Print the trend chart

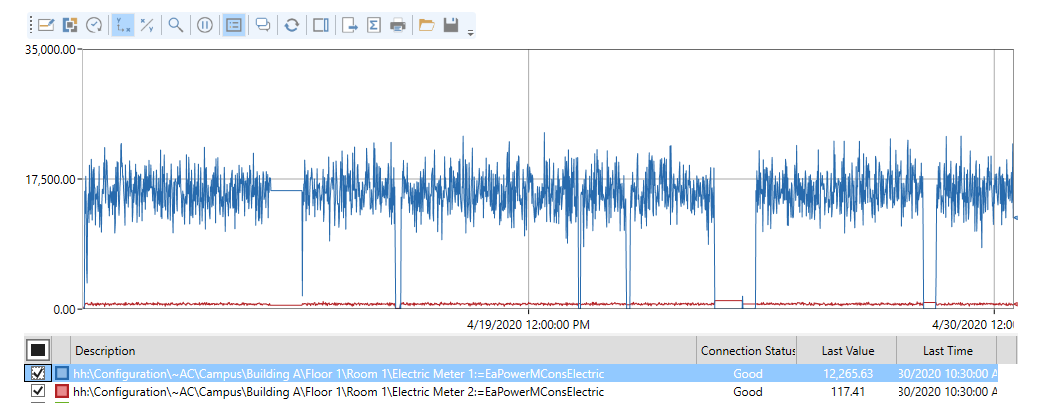[398, 25]
